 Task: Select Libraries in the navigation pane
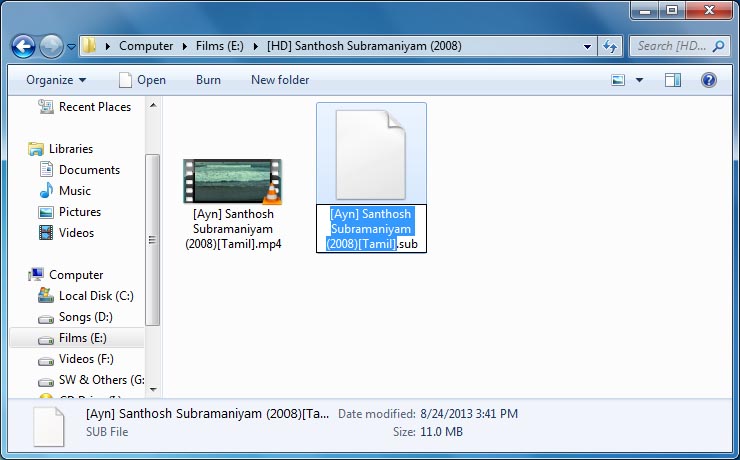point(71,149)
